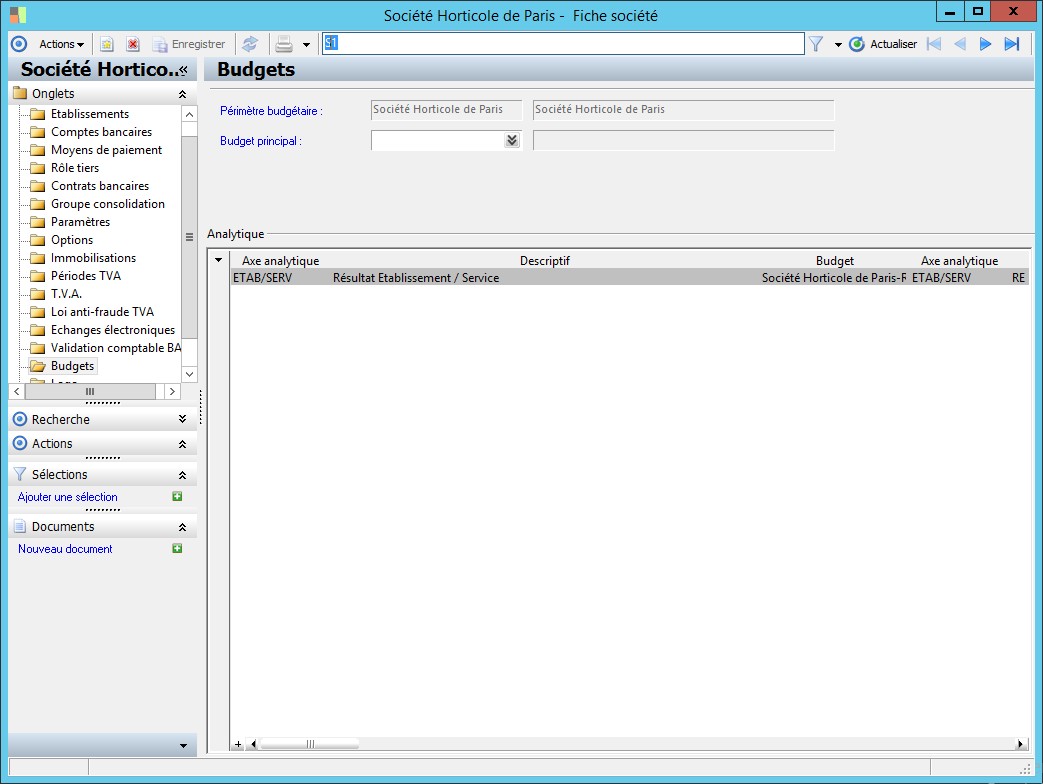Click the round blue icon before Actions toolbar
Viewport: 1043px width, 784px height.
click(x=19, y=44)
